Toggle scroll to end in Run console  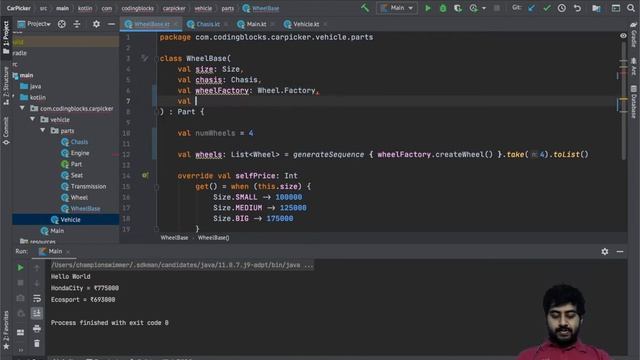(37, 313)
